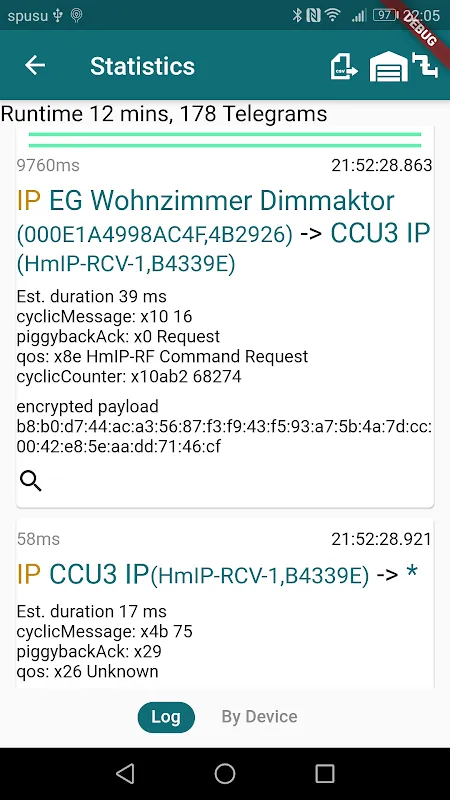450x800 pixels.
Task: Tap the Runtime 12 mins summary line
Action: (164, 113)
